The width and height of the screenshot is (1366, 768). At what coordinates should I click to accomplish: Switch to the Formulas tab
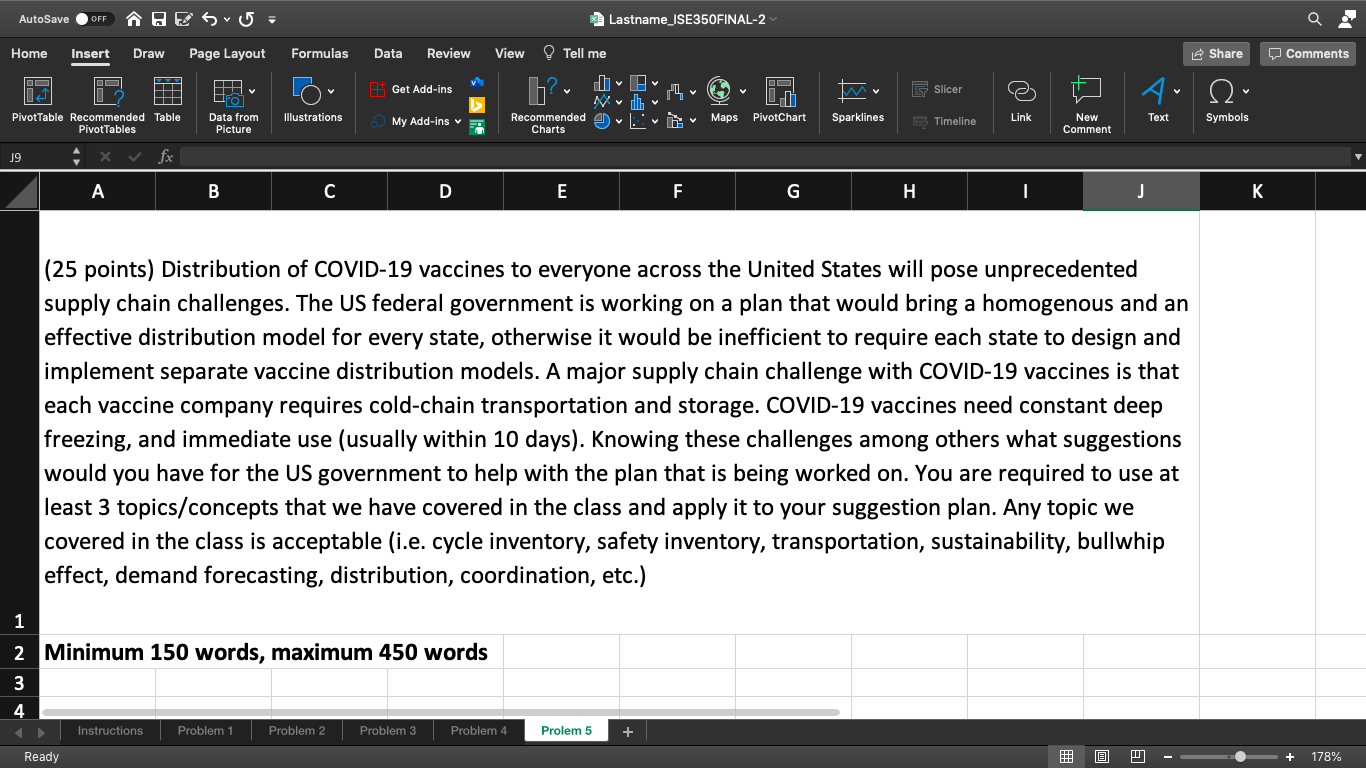(x=320, y=53)
